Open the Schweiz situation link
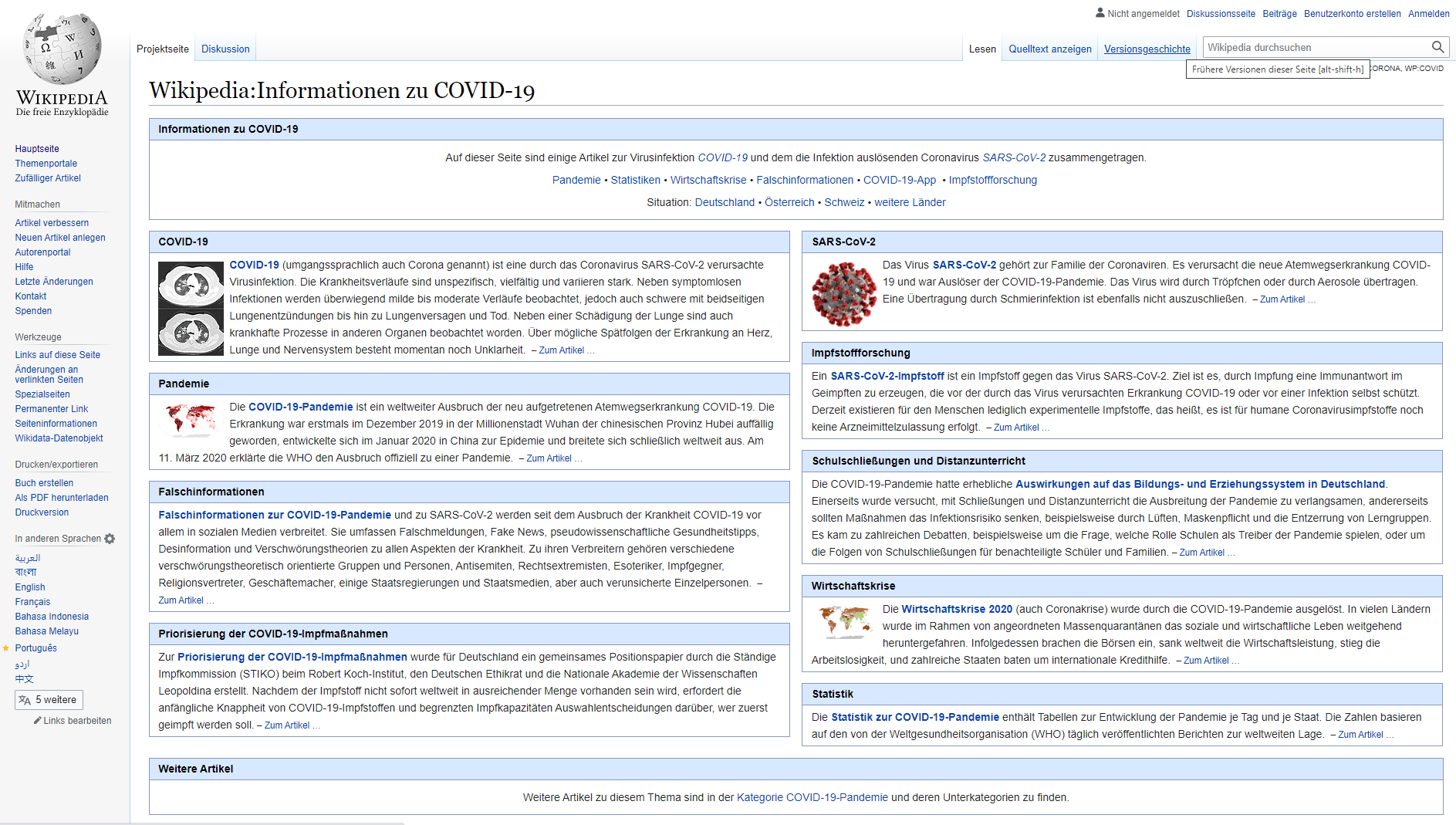The height and width of the screenshot is (825, 1456). [844, 202]
